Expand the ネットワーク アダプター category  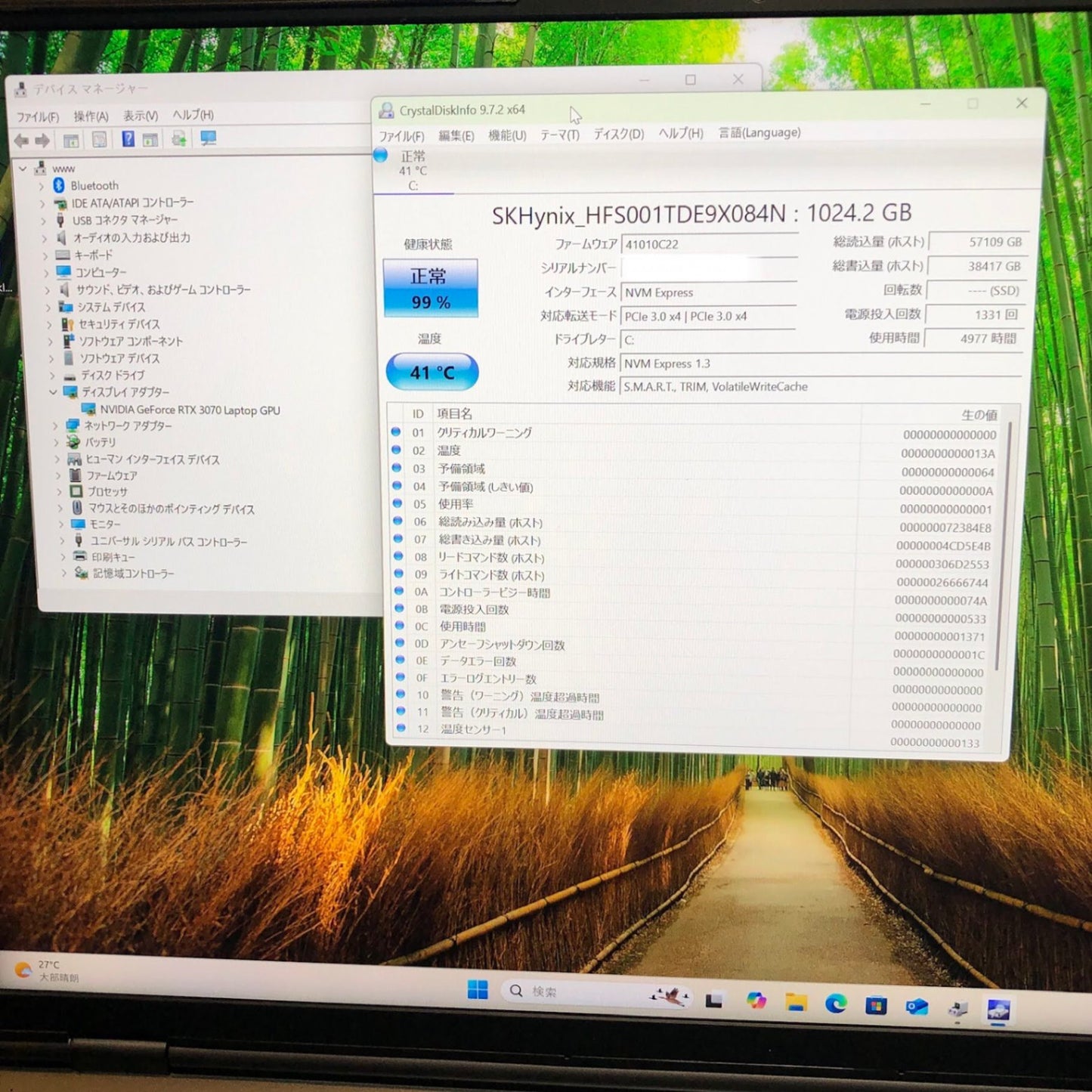[x=55, y=425]
